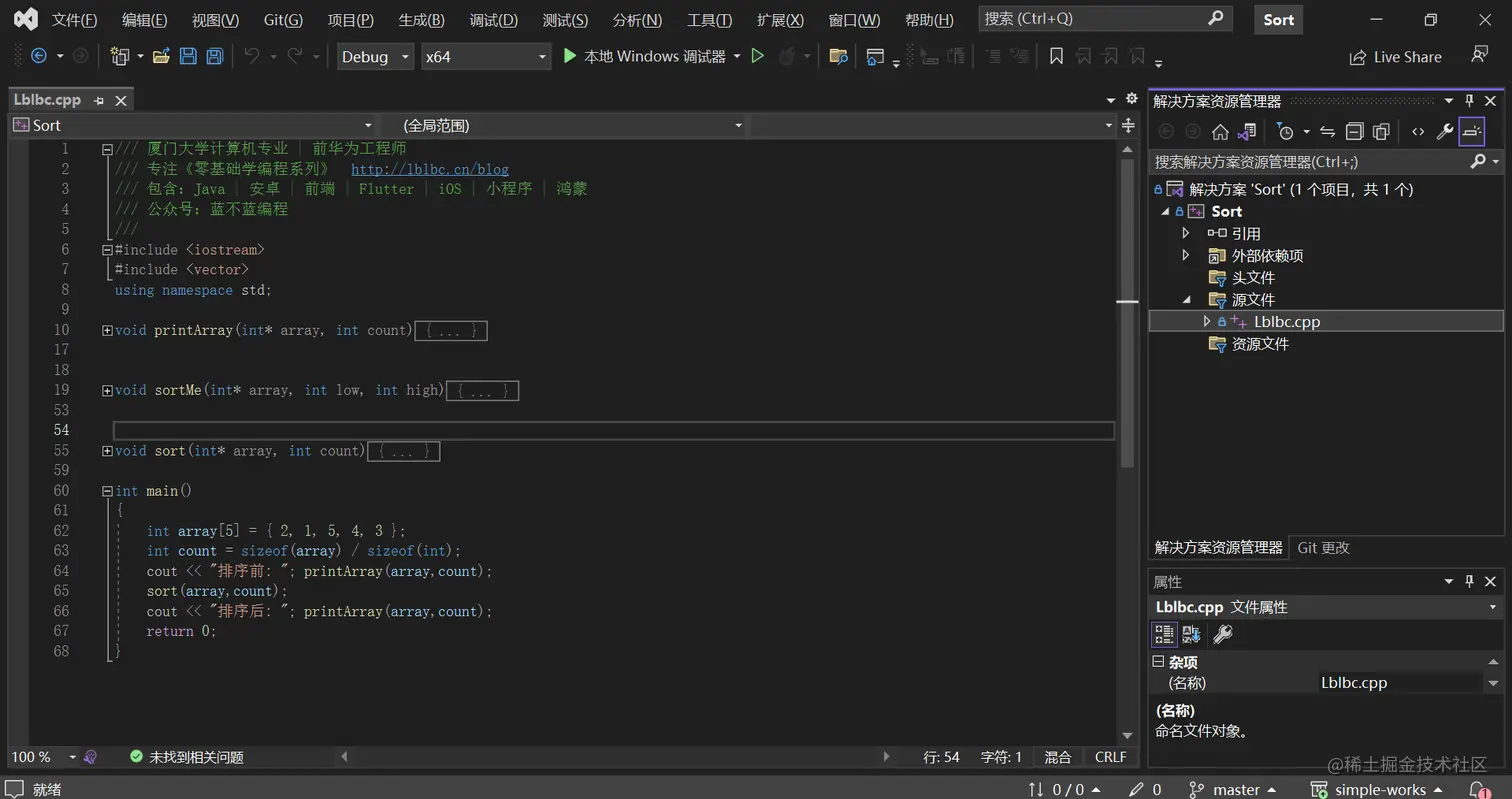This screenshot has width=1512, height=799.
Task: Toggle Preview Selected Items button in Solution Explorer
Action: click(1472, 131)
